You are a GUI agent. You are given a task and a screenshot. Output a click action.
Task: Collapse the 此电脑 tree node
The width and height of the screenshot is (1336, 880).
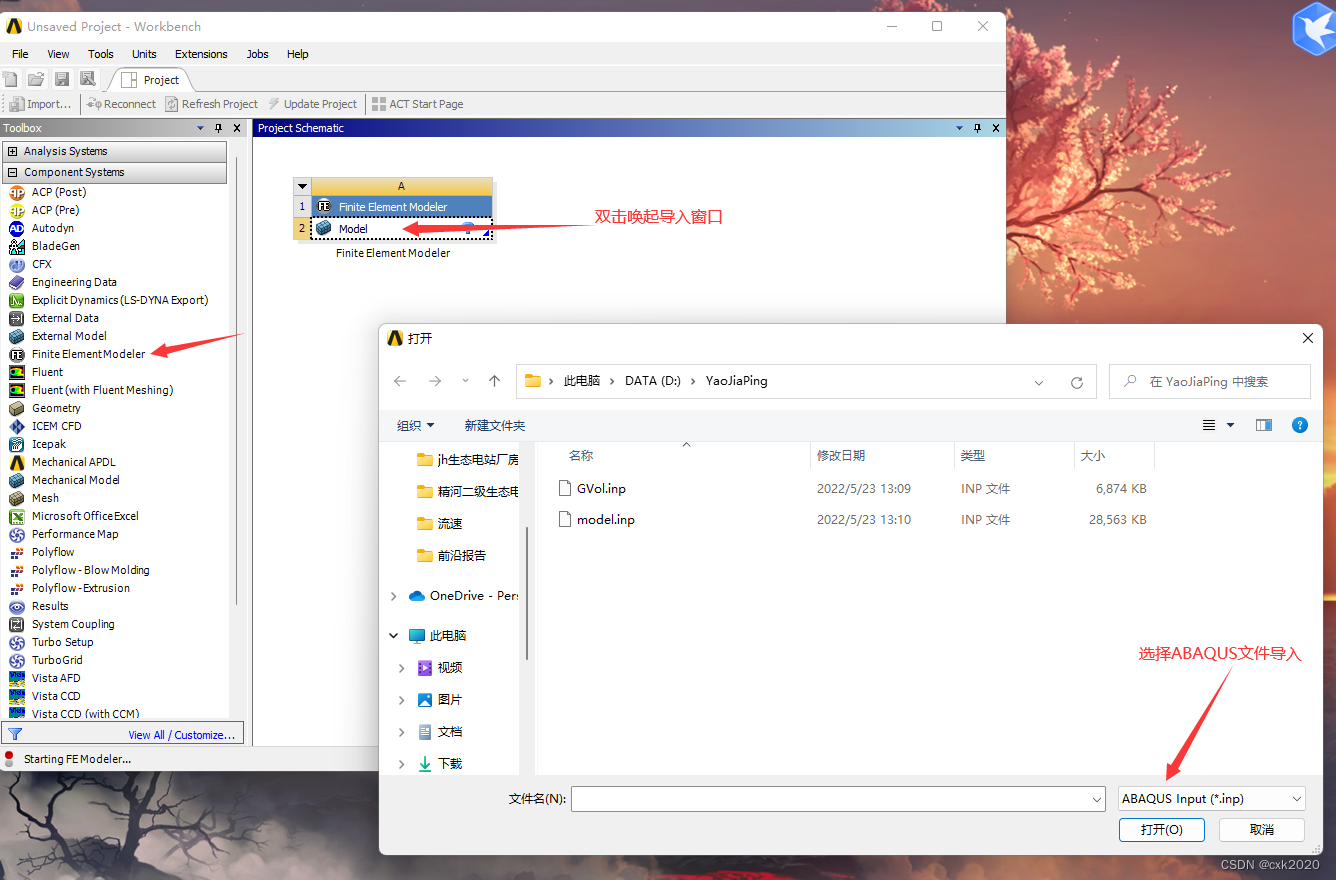pyautogui.click(x=393, y=636)
